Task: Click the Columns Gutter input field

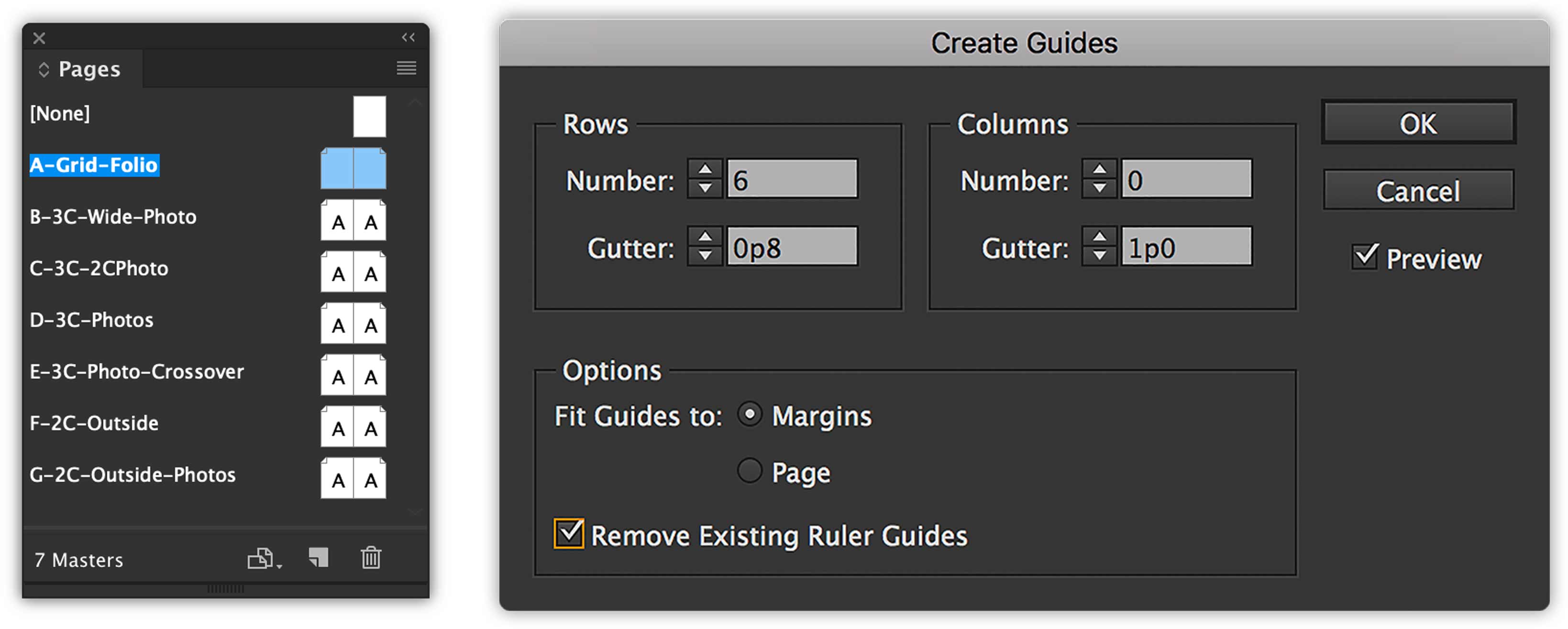Action: pos(1186,246)
